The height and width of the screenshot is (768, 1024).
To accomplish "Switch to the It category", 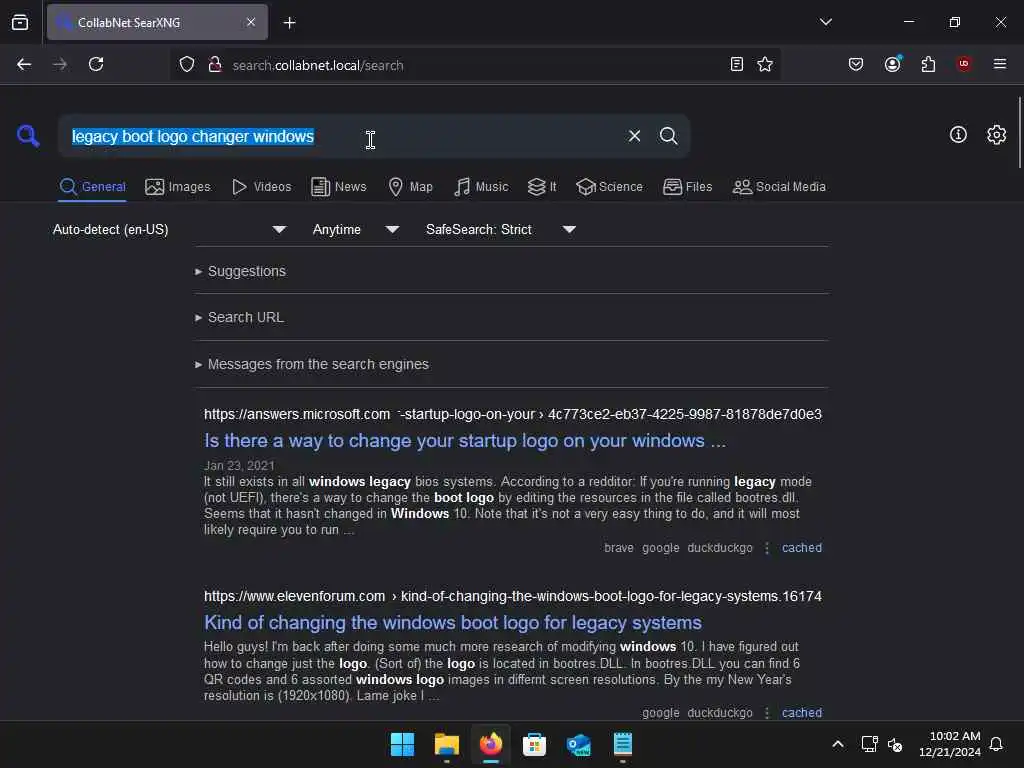I will 542,187.
